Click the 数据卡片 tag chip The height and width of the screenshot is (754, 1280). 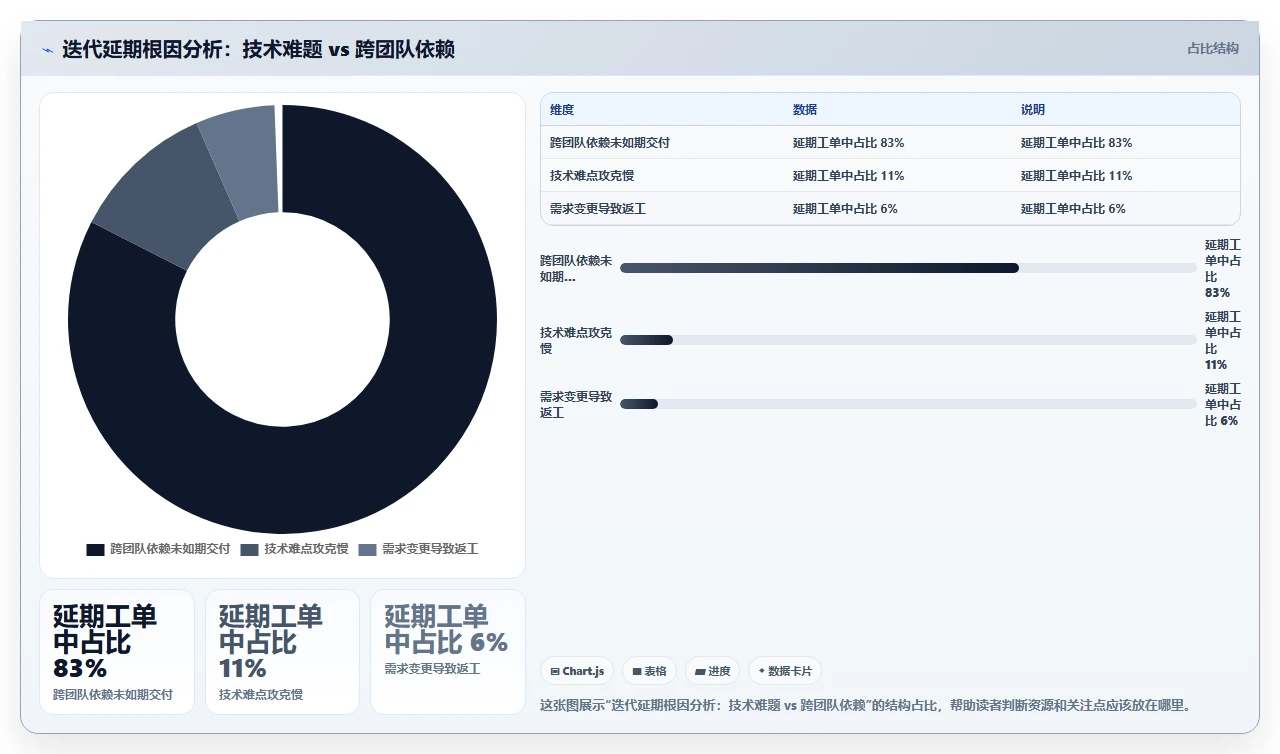coord(785,671)
